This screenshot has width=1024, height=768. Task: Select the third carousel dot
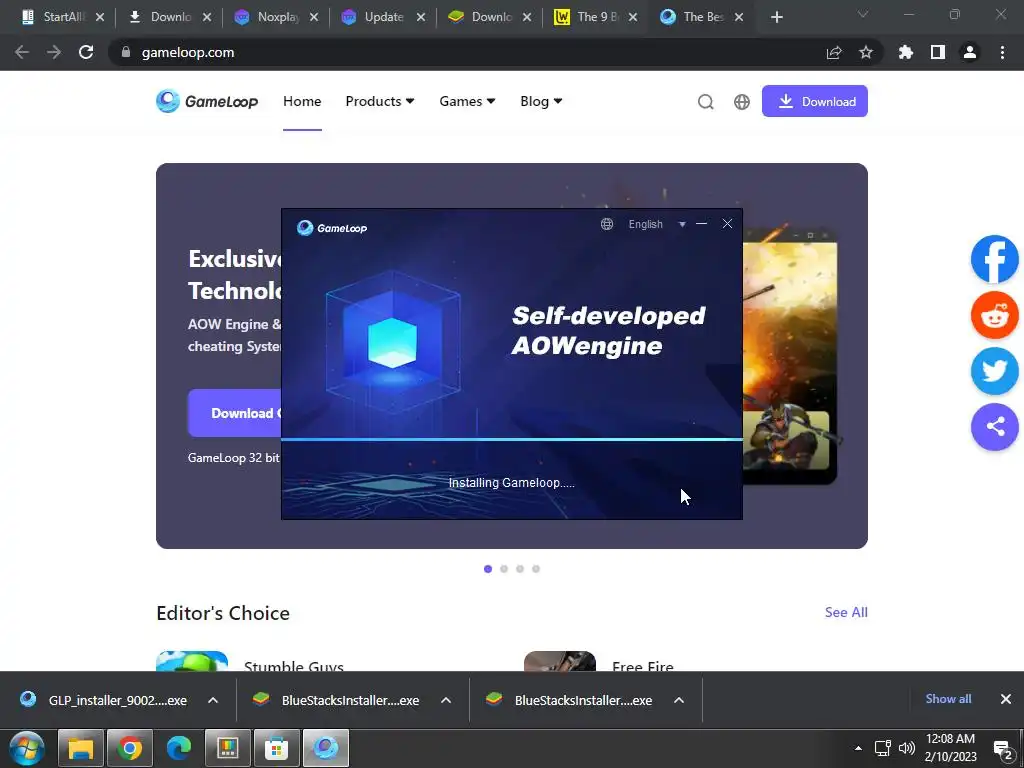click(x=520, y=569)
